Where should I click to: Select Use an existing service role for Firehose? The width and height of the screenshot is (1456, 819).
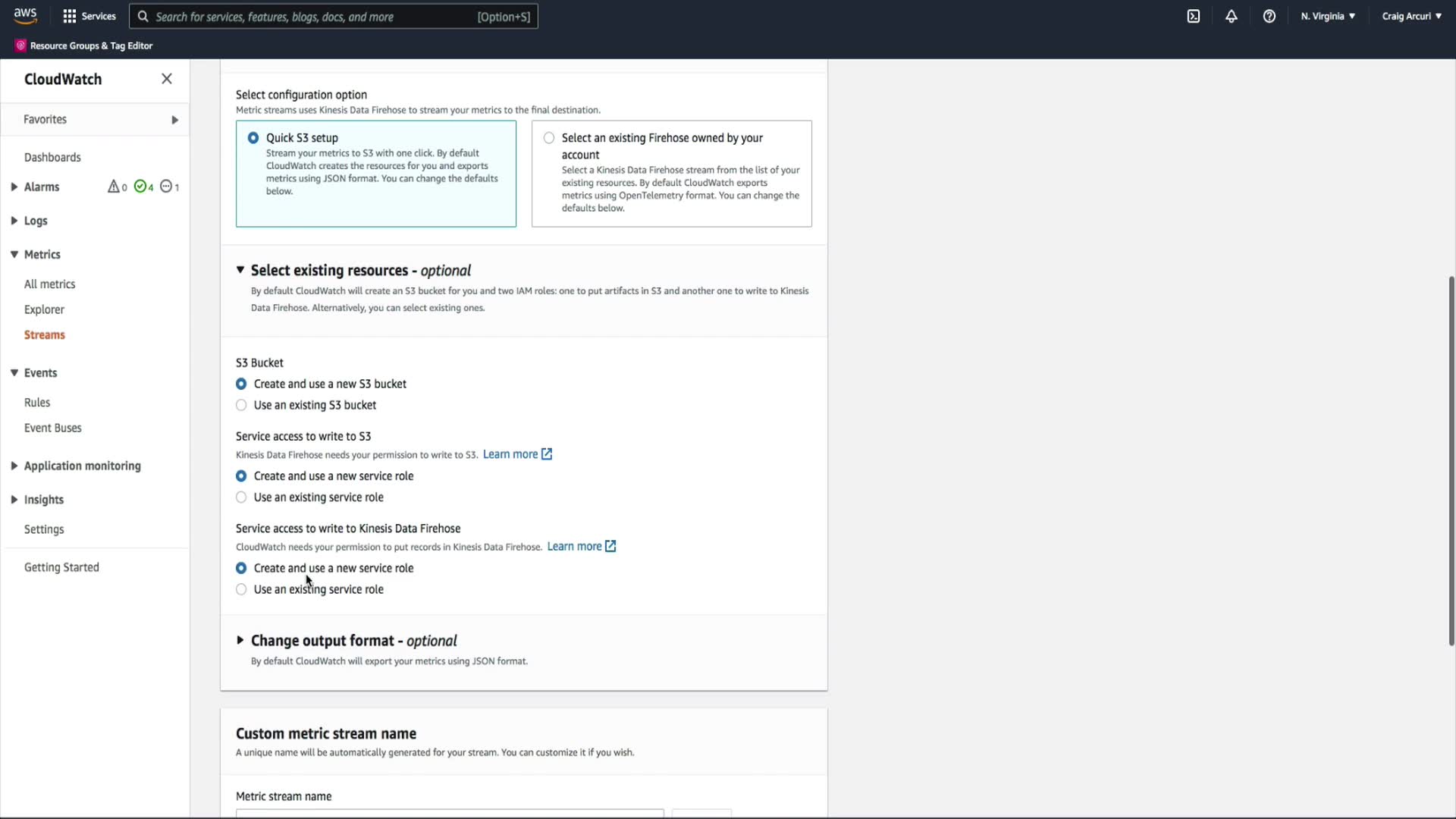point(241,589)
